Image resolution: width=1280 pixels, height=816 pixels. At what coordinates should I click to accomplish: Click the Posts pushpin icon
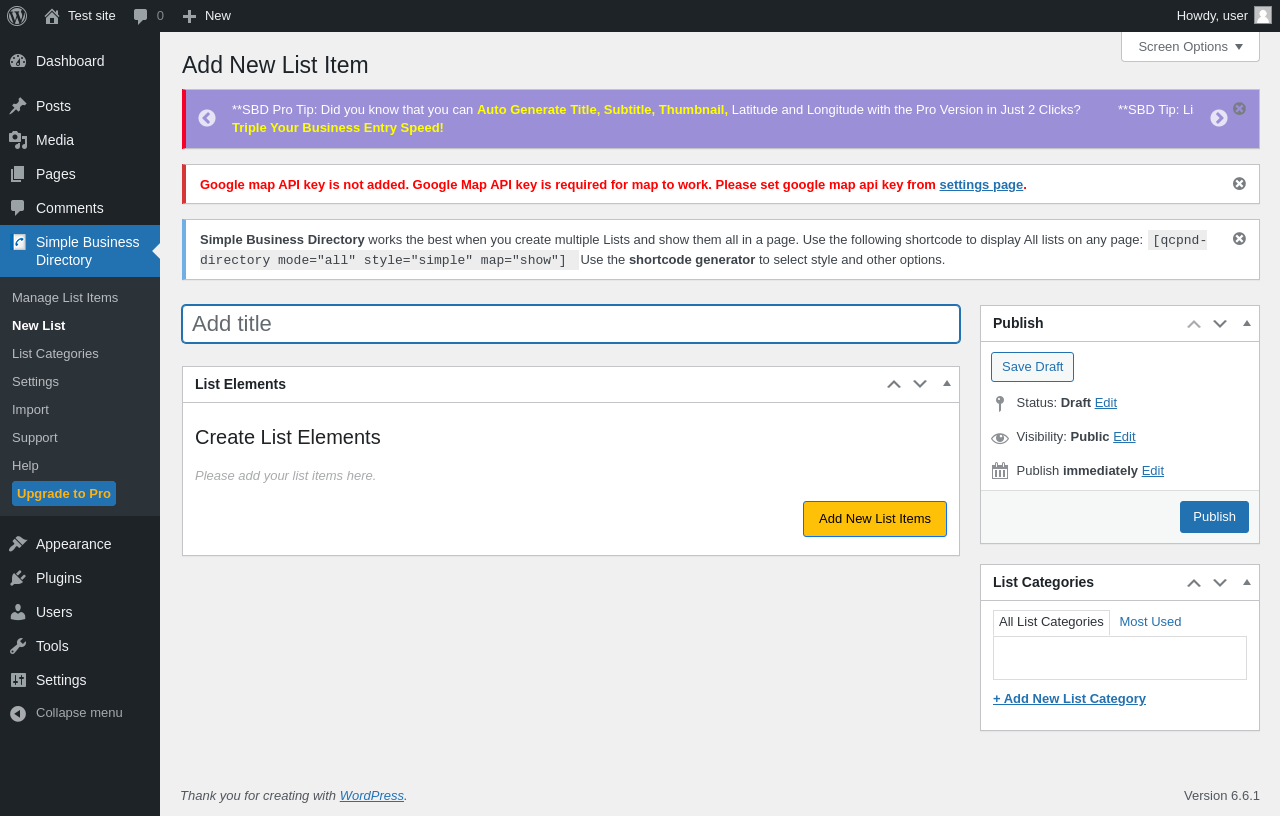18,106
